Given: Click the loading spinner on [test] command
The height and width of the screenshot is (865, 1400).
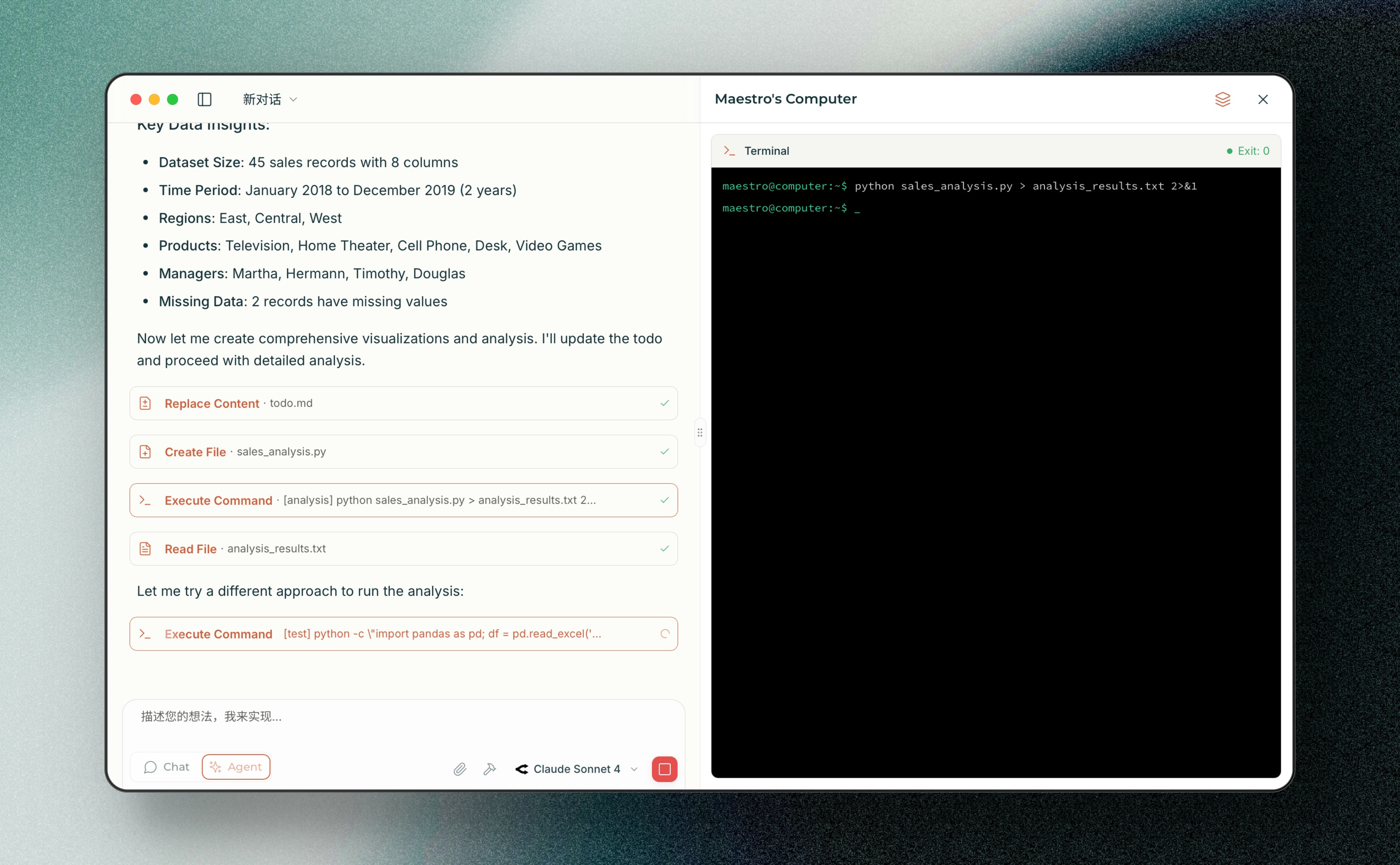Looking at the screenshot, I should [x=665, y=634].
